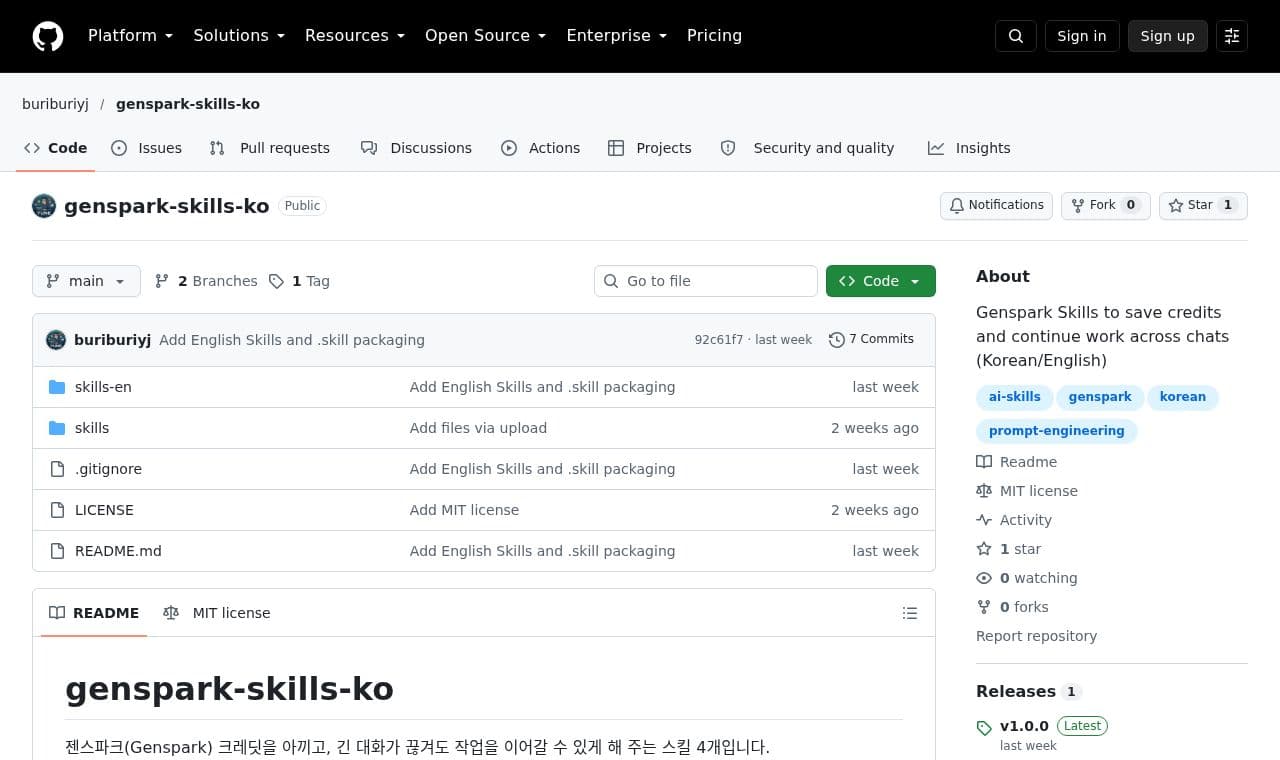Viewport: 1280px width, 760px height.
Task: Open the search magnifier button
Action: point(1016,36)
